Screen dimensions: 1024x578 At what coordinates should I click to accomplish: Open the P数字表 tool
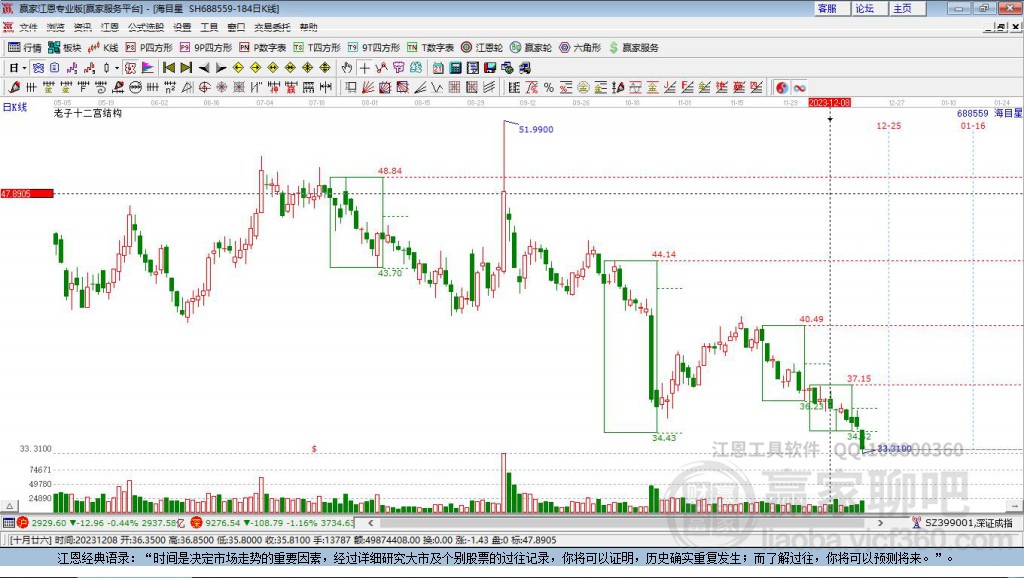tap(263, 48)
